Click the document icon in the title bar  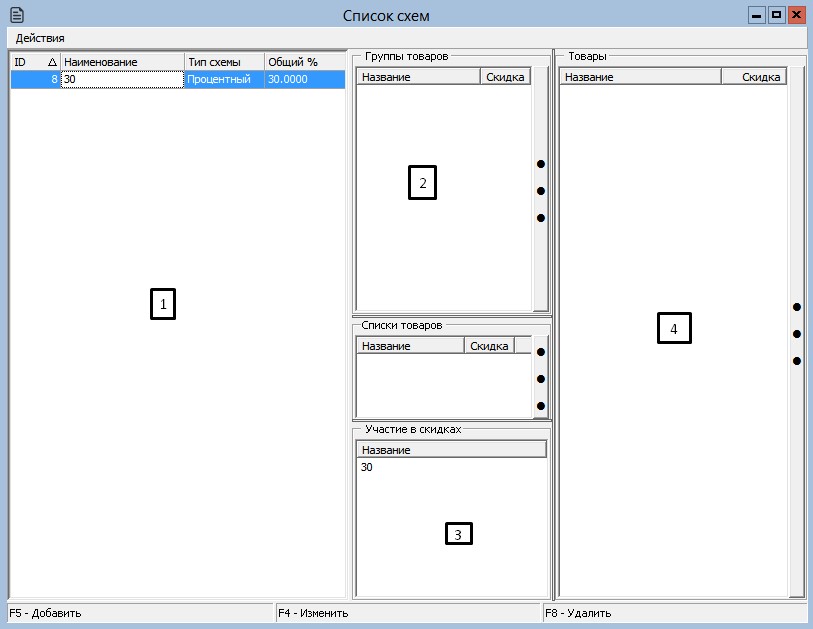click(17, 15)
